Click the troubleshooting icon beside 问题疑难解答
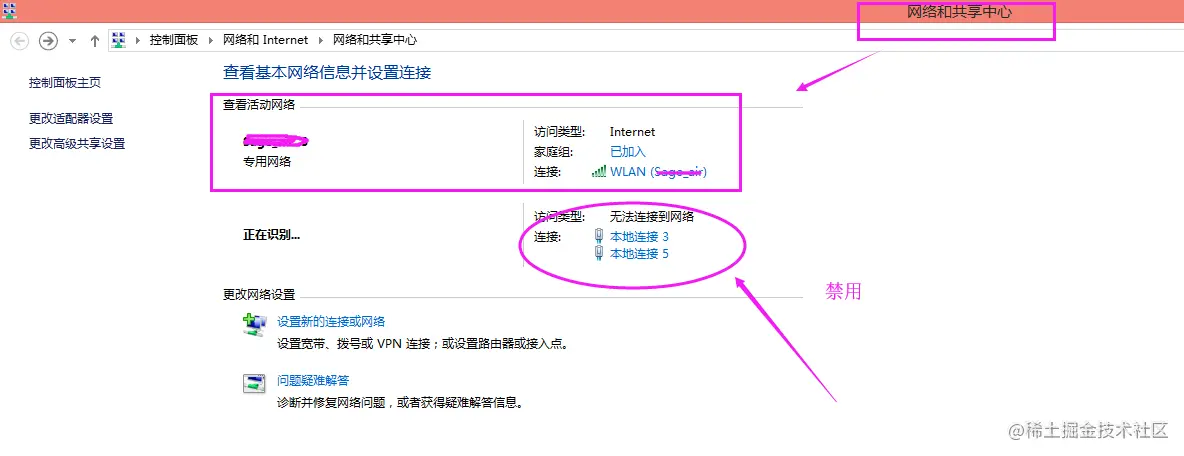Image resolution: width=1184 pixels, height=456 pixels. tap(254, 384)
